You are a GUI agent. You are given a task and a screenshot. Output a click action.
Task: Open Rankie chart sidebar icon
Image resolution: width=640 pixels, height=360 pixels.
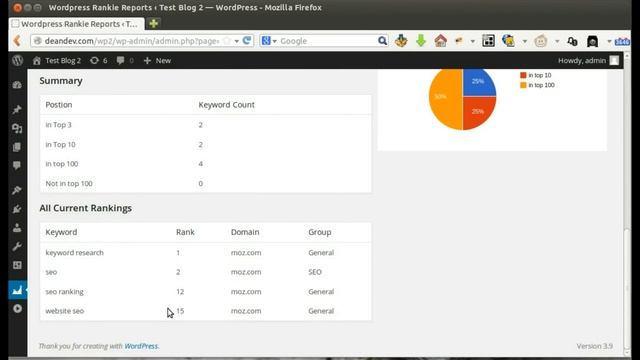(x=18, y=290)
